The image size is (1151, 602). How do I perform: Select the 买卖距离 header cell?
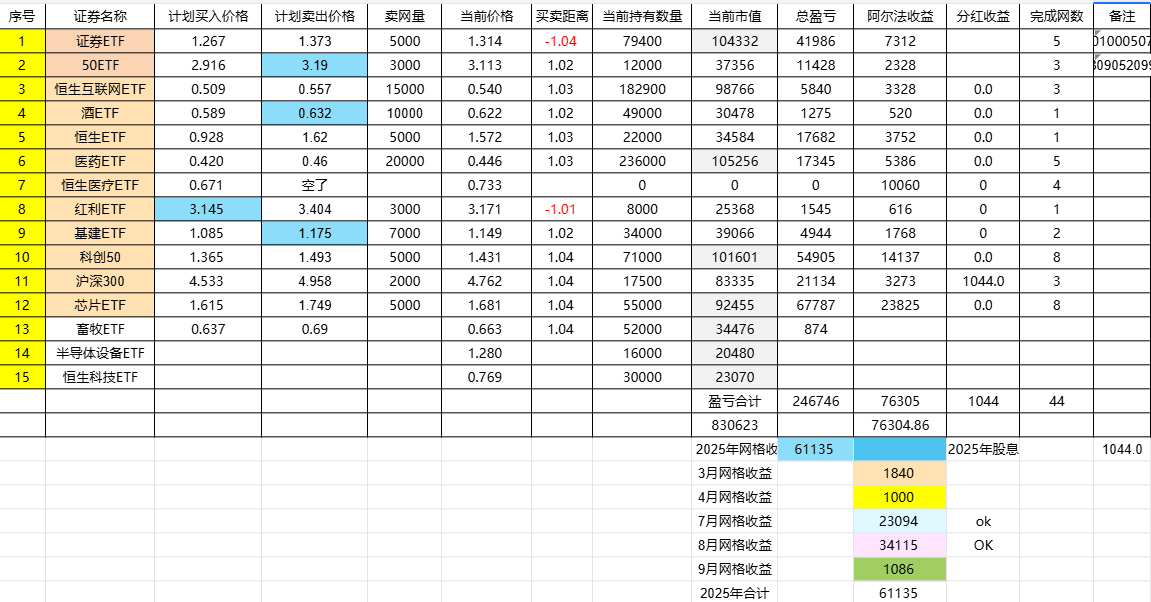coord(562,16)
